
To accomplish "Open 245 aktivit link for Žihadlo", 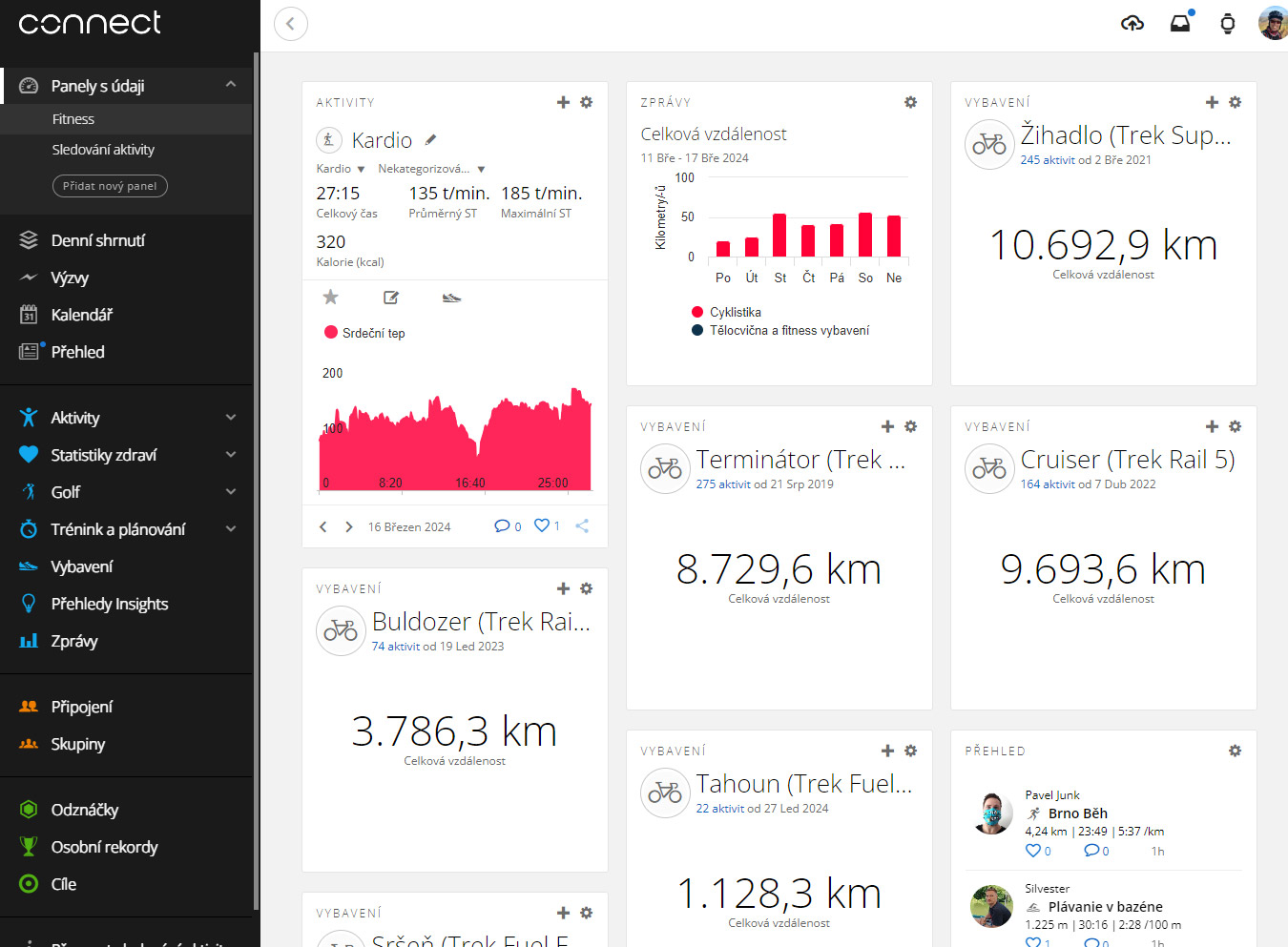I will tap(1048, 160).
